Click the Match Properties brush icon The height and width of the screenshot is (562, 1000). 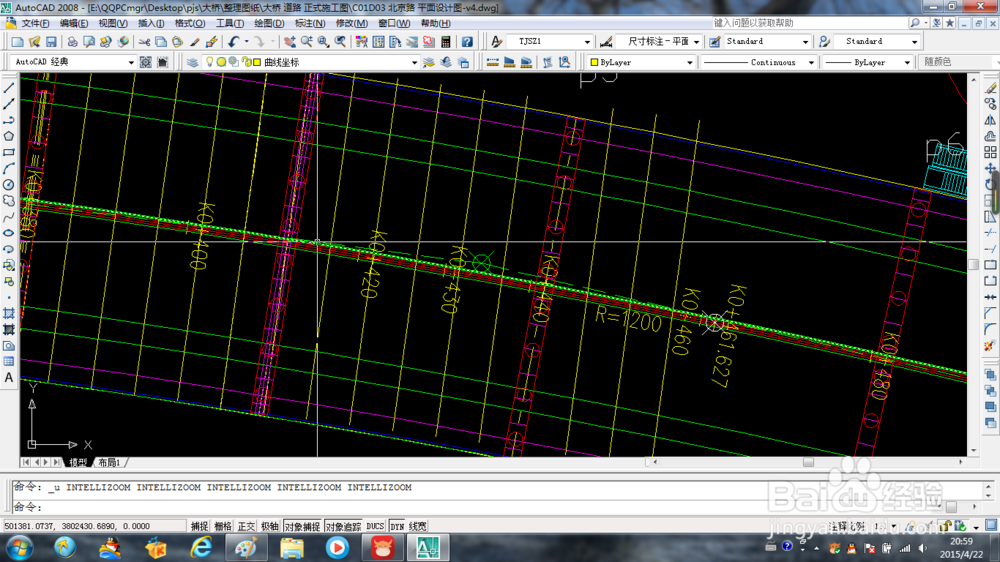tap(195, 41)
